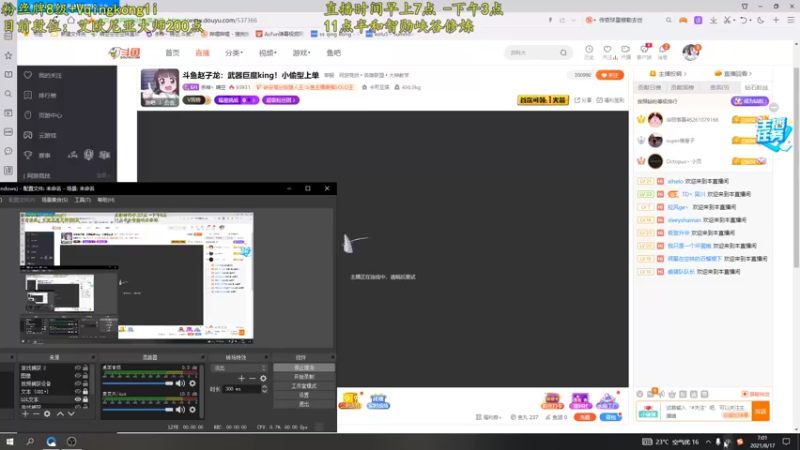Click the browser sidebar search icon
The height and width of the screenshot is (450, 800).
(x=8, y=94)
